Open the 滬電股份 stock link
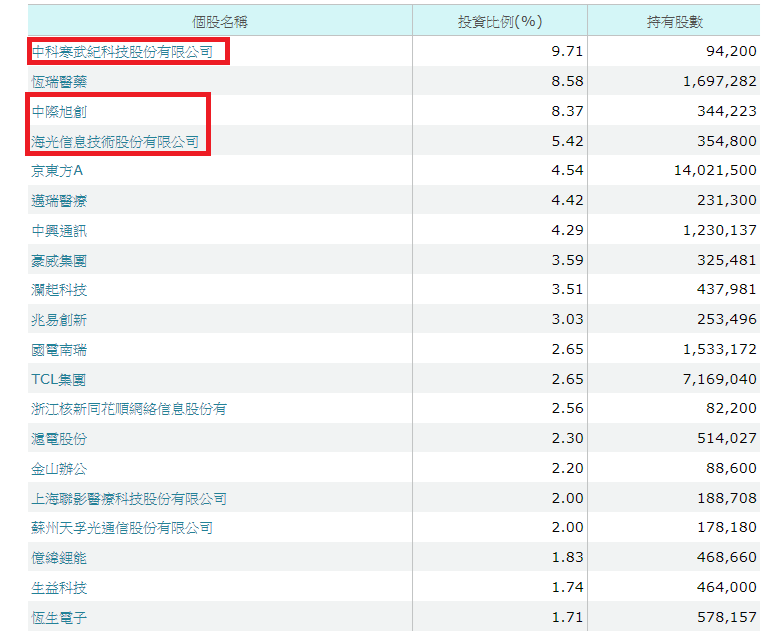This screenshot has width=771, height=631. tap(59, 439)
